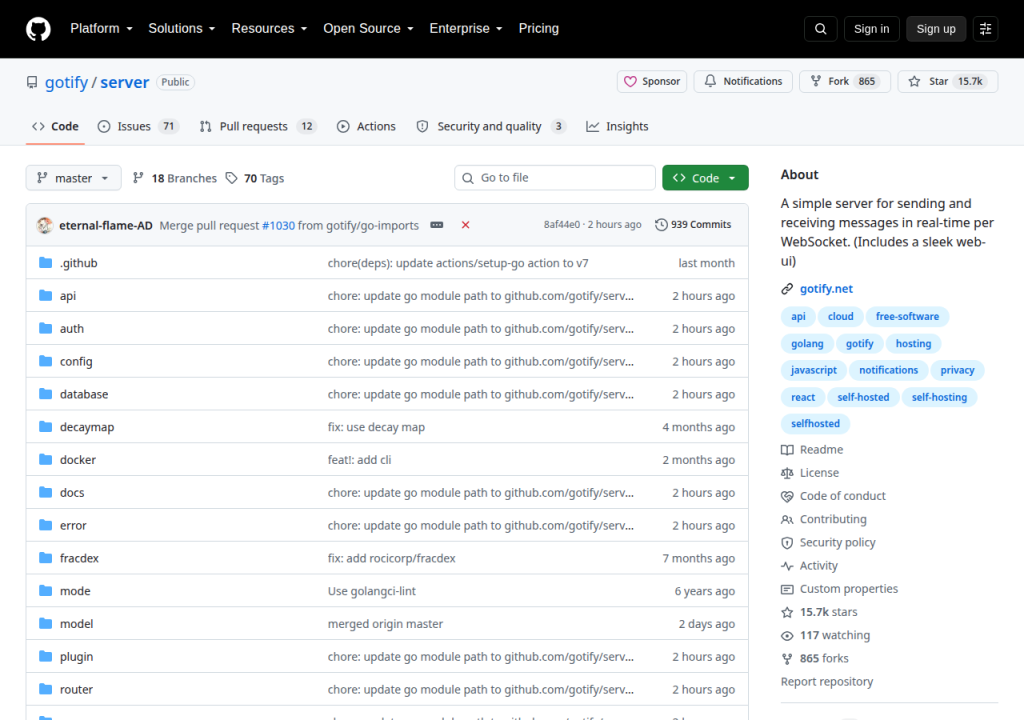
Task: Open Security and quality tab
Action: 491,126
